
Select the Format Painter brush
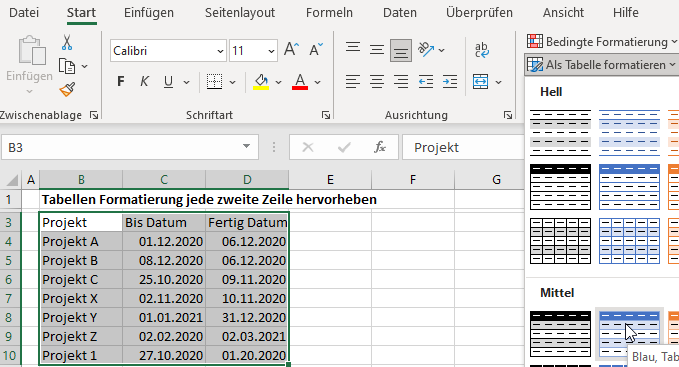(x=67, y=90)
